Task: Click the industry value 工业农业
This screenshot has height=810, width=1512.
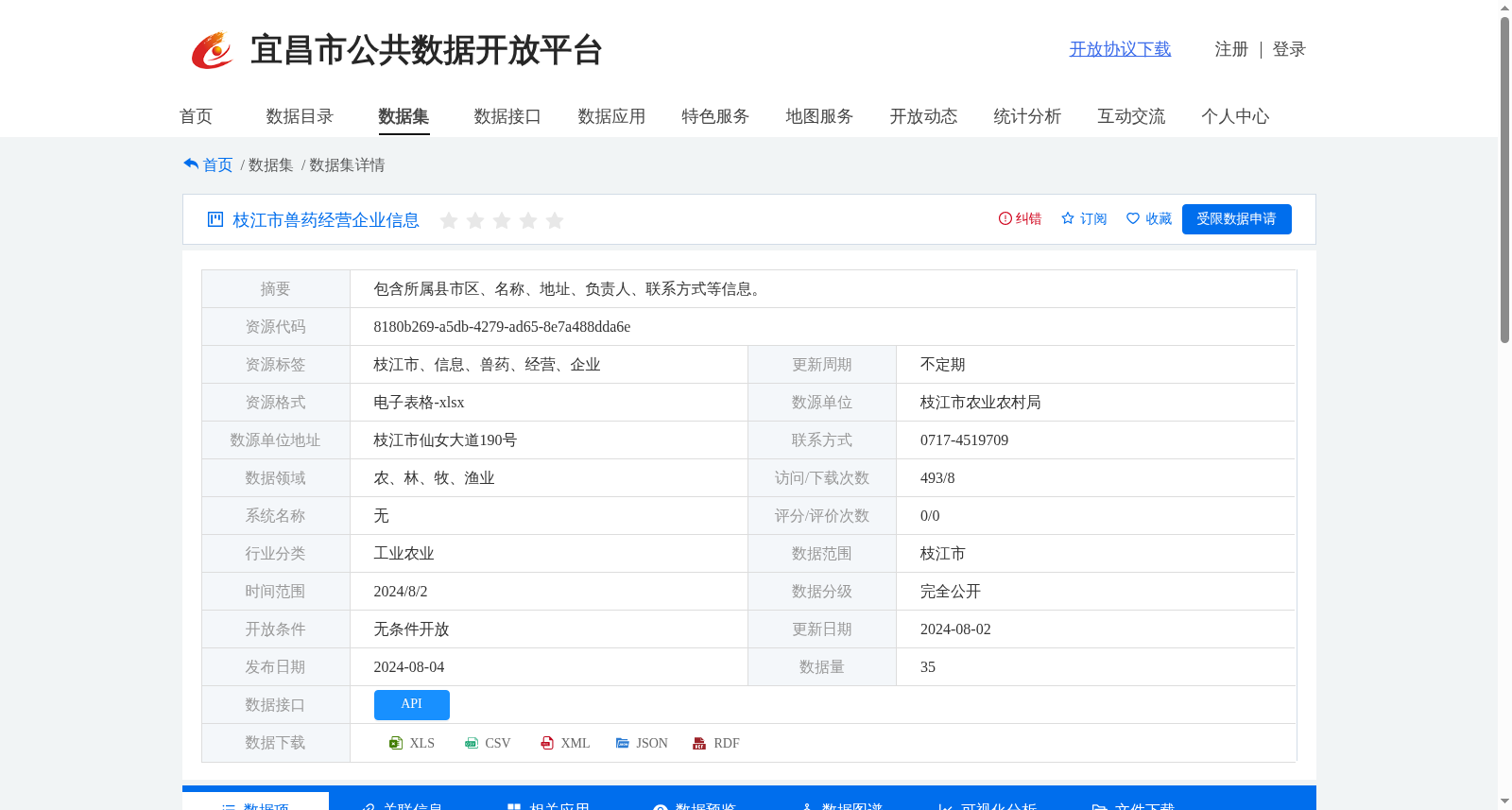Action: 404,554
